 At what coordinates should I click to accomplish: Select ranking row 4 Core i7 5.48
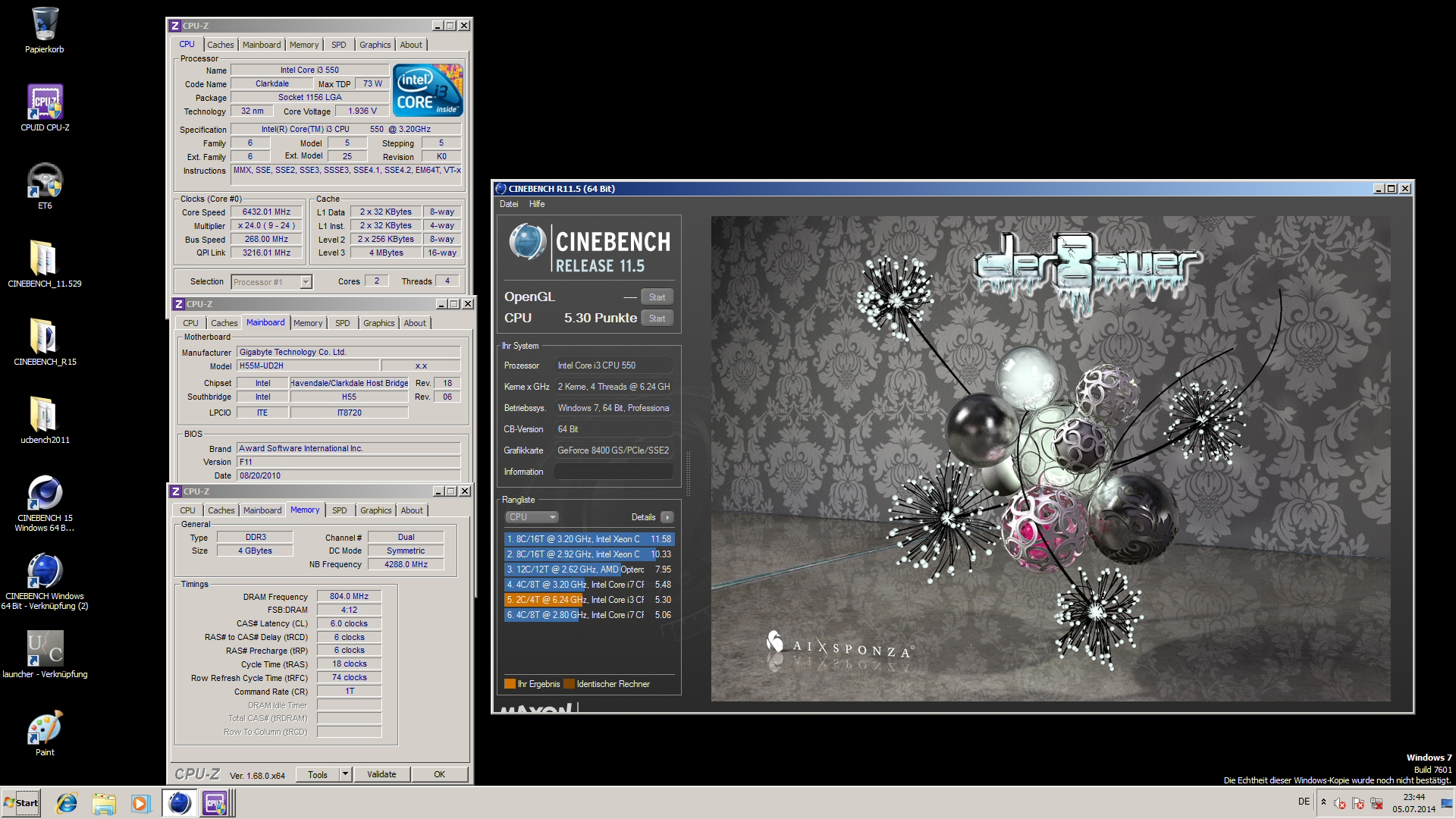click(x=589, y=585)
